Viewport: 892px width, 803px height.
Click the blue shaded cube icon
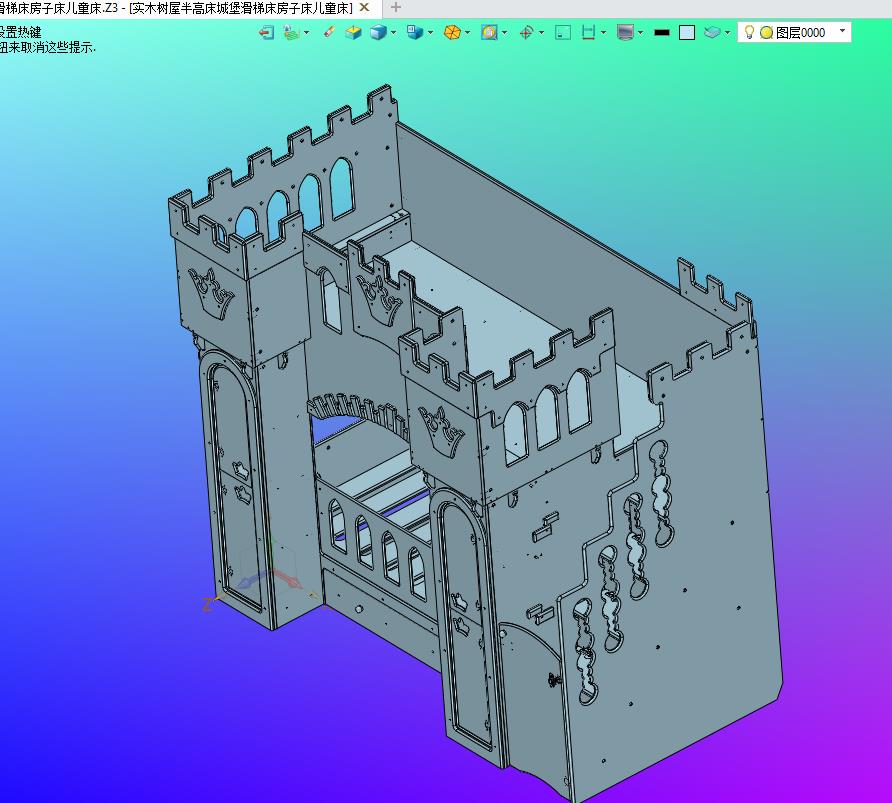pos(378,32)
